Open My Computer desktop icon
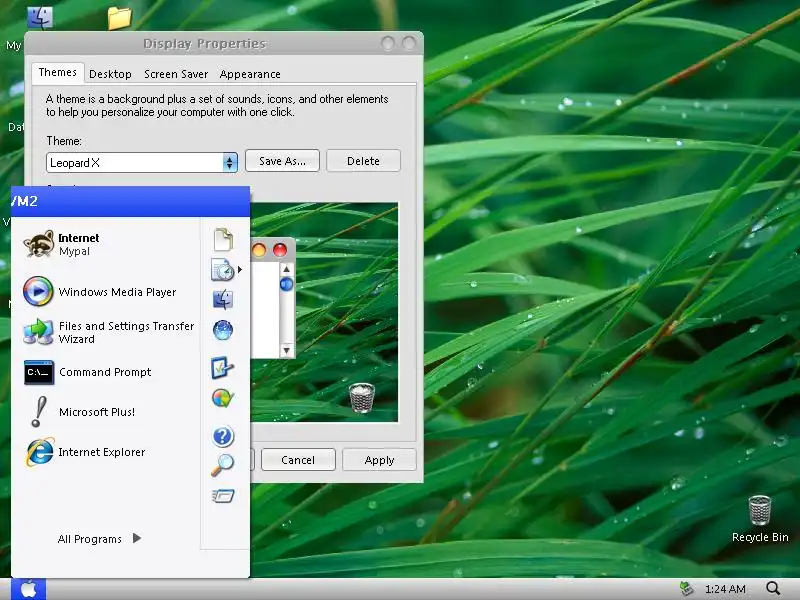The width and height of the screenshot is (800, 600). [x=39, y=17]
